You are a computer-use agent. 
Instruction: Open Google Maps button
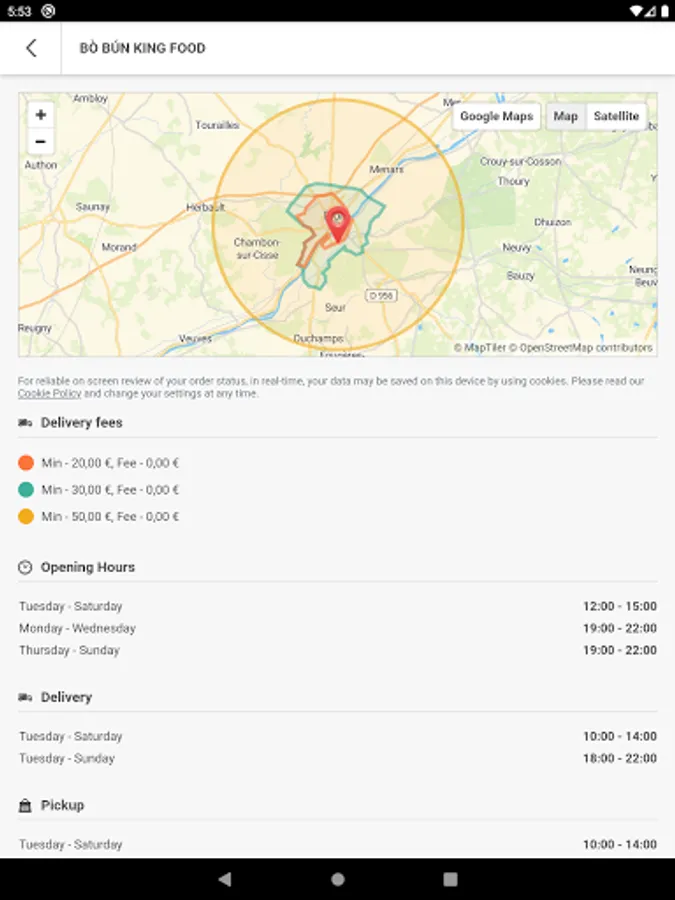(496, 117)
